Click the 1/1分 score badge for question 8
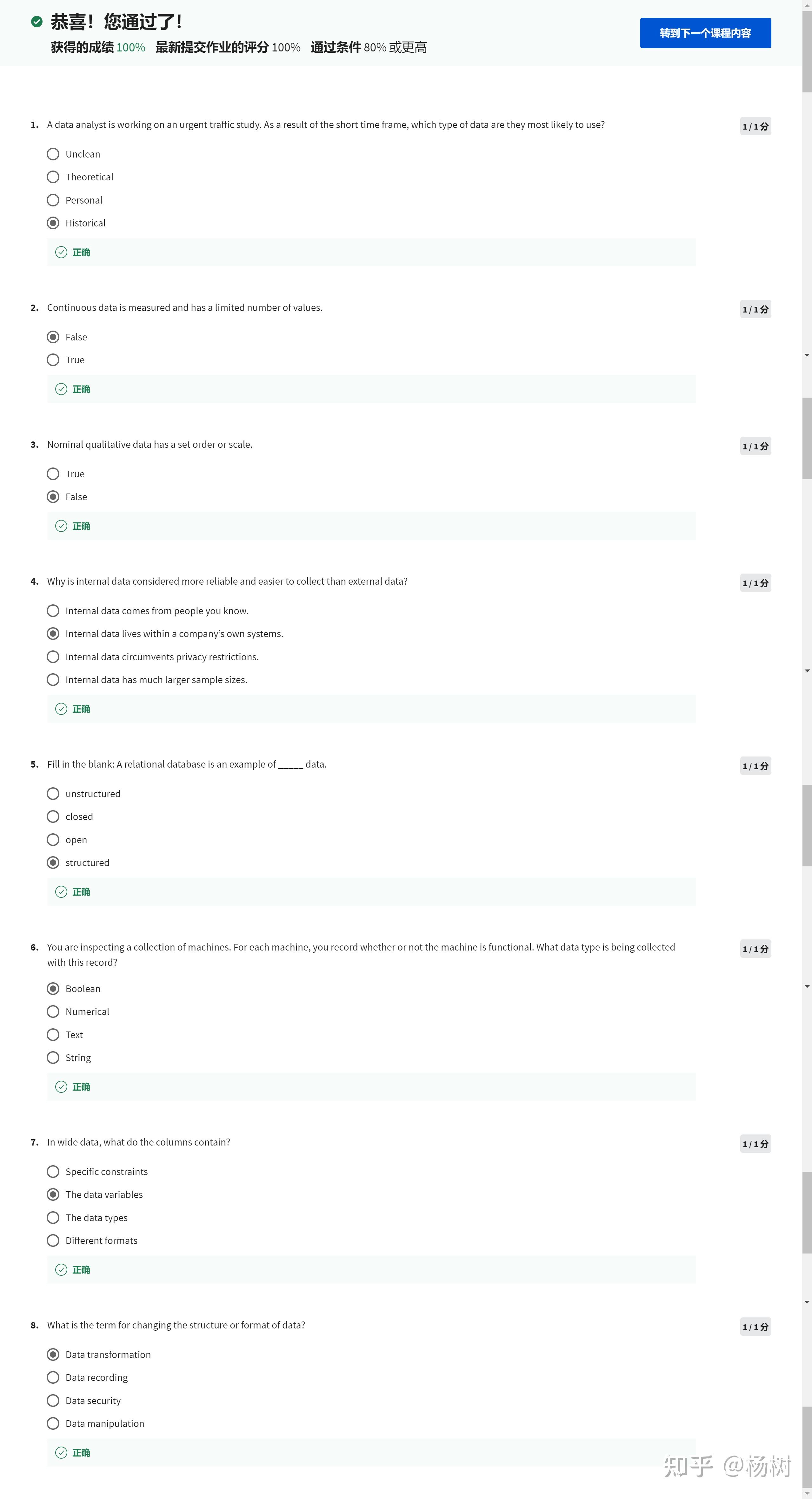Screen dimensions: 812x1499 pos(755,1327)
